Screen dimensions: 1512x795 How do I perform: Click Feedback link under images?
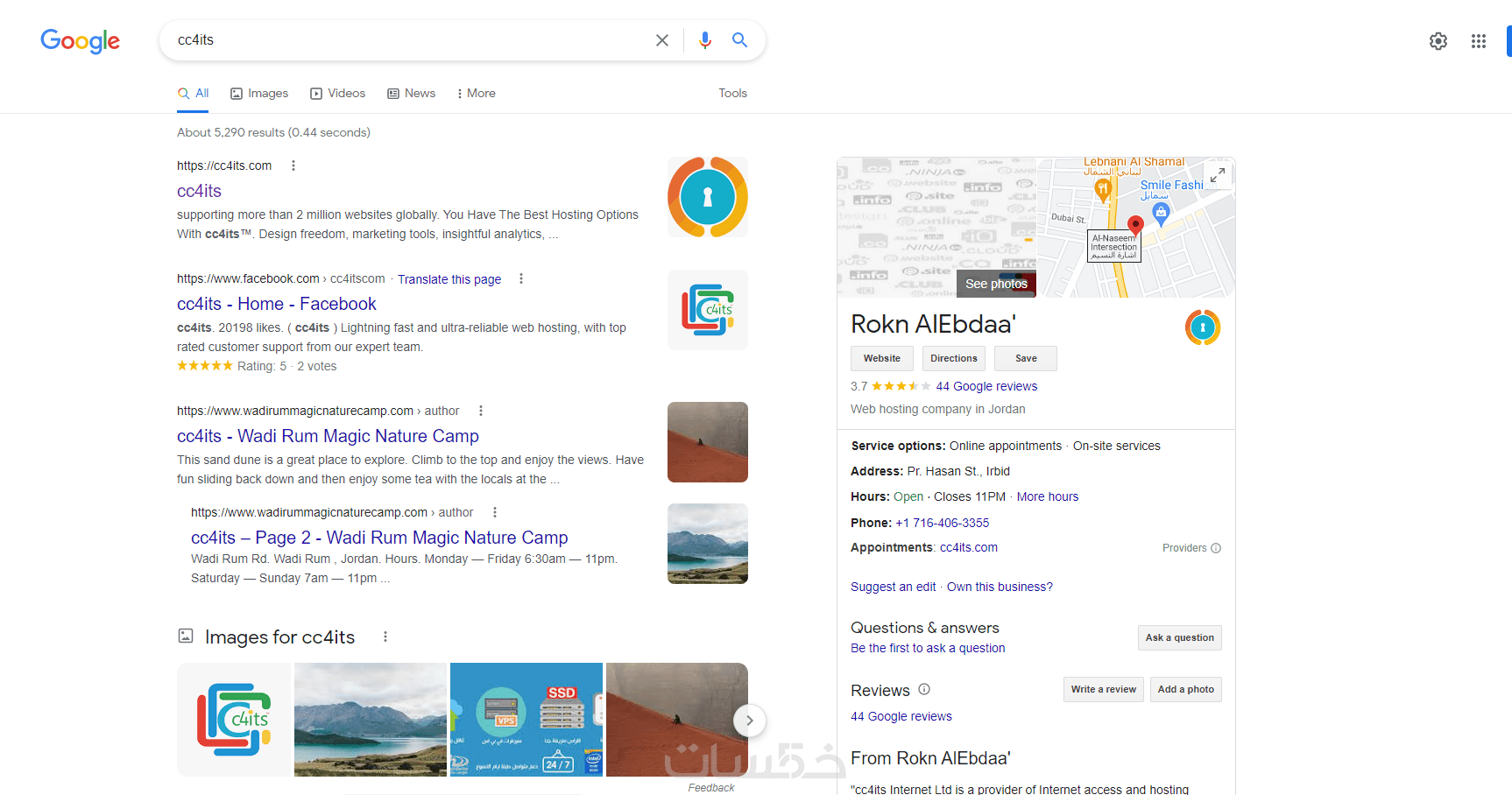click(x=711, y=788)
